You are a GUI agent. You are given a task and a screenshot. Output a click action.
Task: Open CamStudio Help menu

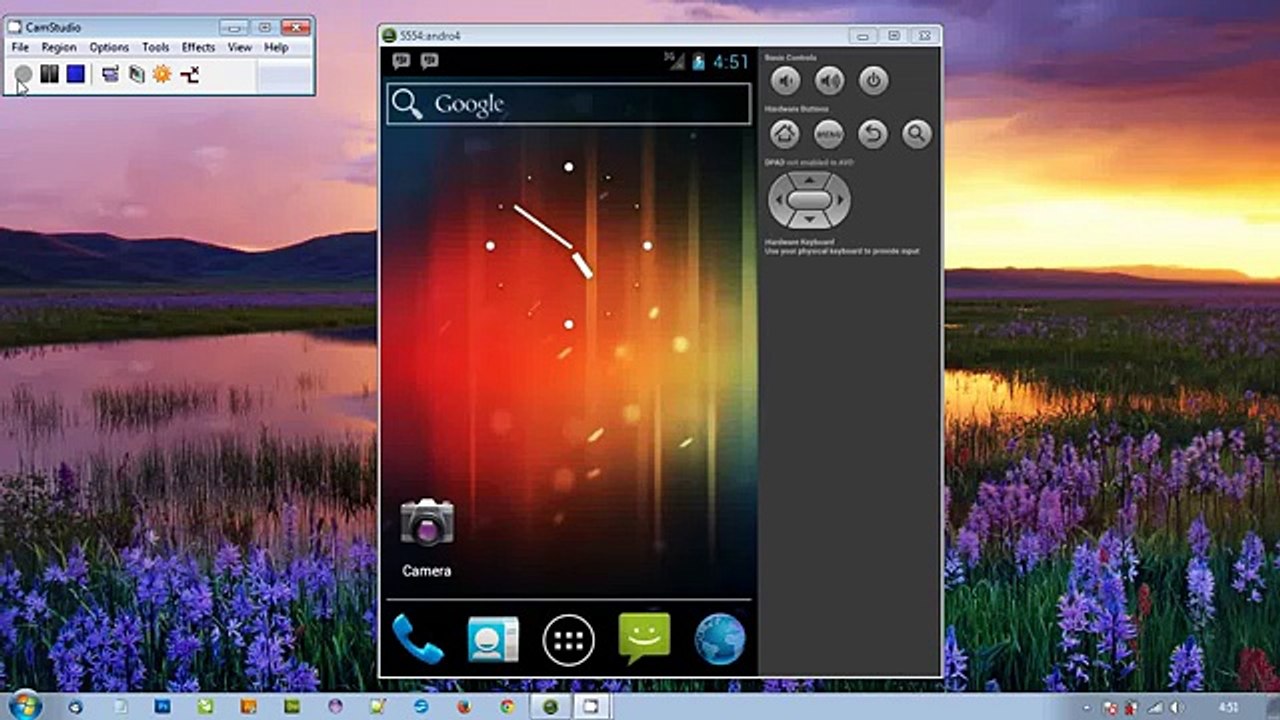(276, 47)
